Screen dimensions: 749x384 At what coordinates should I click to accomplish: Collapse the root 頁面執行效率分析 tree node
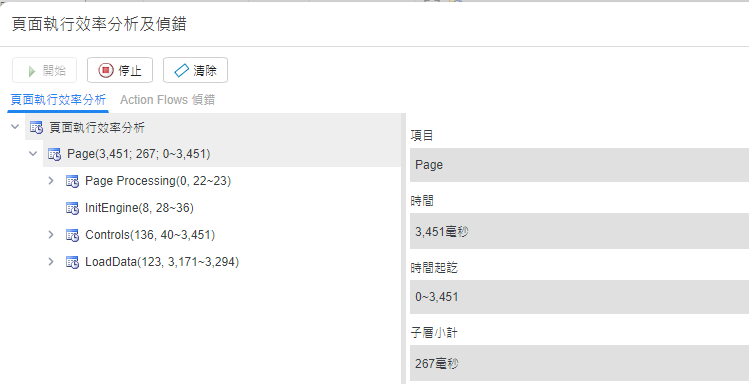15,127
